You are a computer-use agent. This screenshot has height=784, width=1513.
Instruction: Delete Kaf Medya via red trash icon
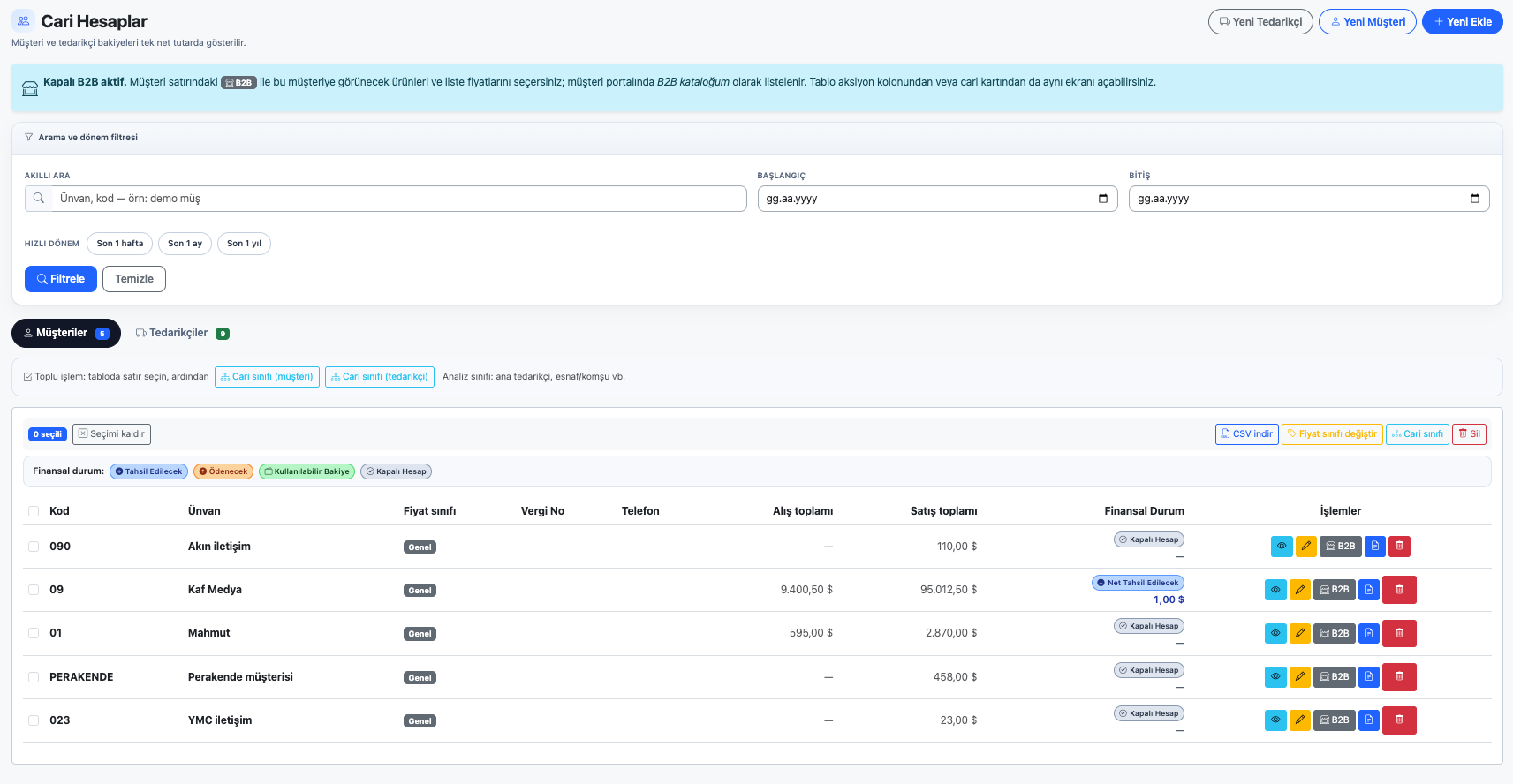(1399, 590)
